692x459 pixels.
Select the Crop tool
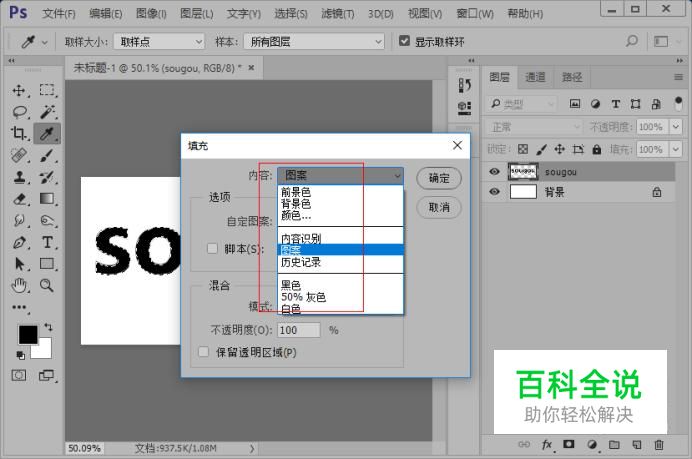pos(19,133)
